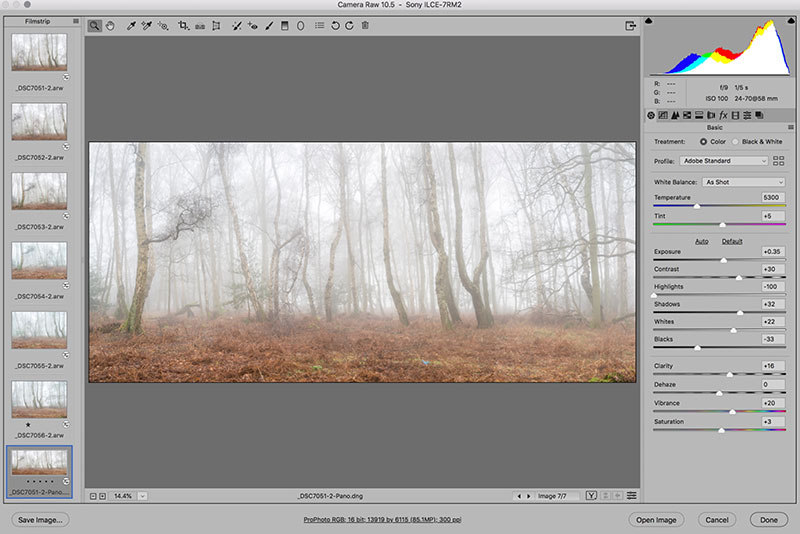Click the trash icon to mark for deletion

pos(365,26)
